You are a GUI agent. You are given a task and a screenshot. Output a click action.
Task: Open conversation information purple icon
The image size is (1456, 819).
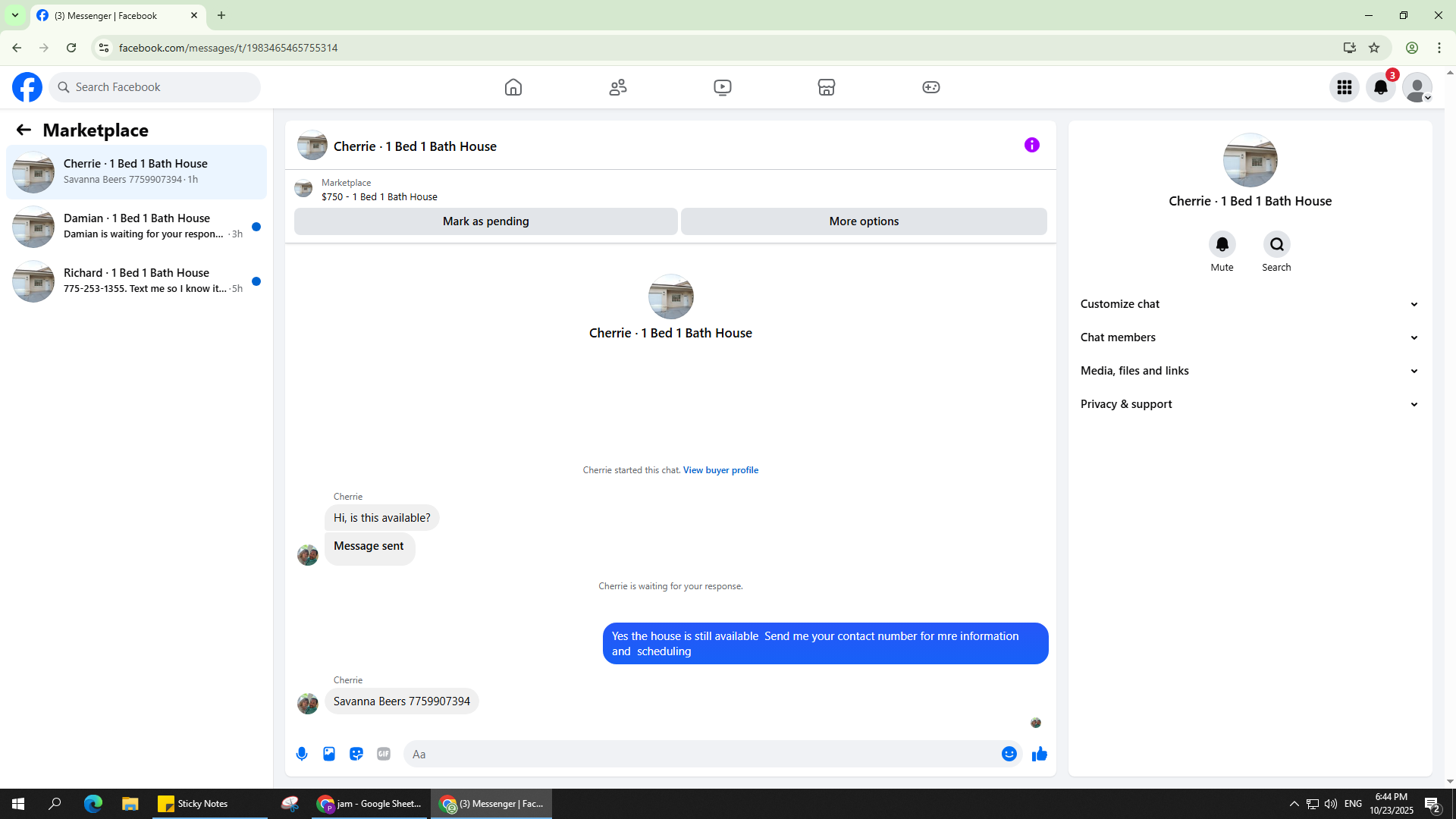(1031, 145)
